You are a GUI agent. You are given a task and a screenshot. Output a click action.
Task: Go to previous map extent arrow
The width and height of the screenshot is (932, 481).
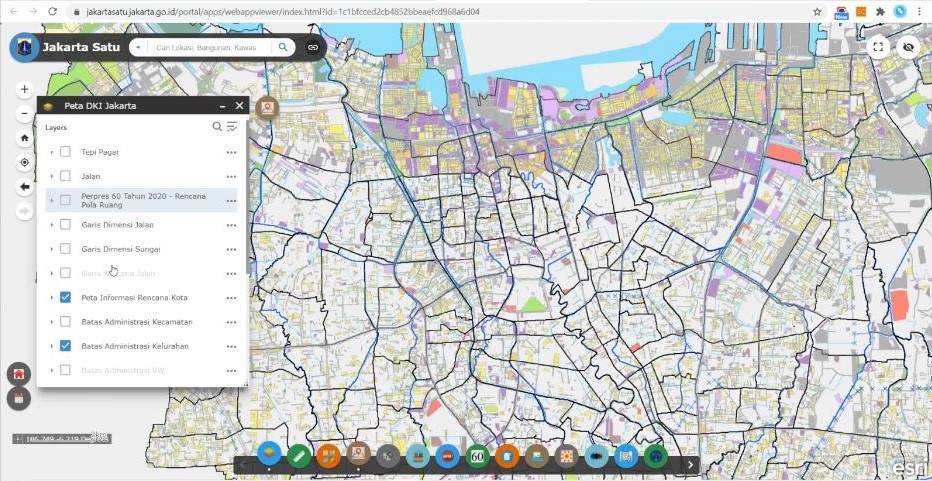tap(24, 187)
